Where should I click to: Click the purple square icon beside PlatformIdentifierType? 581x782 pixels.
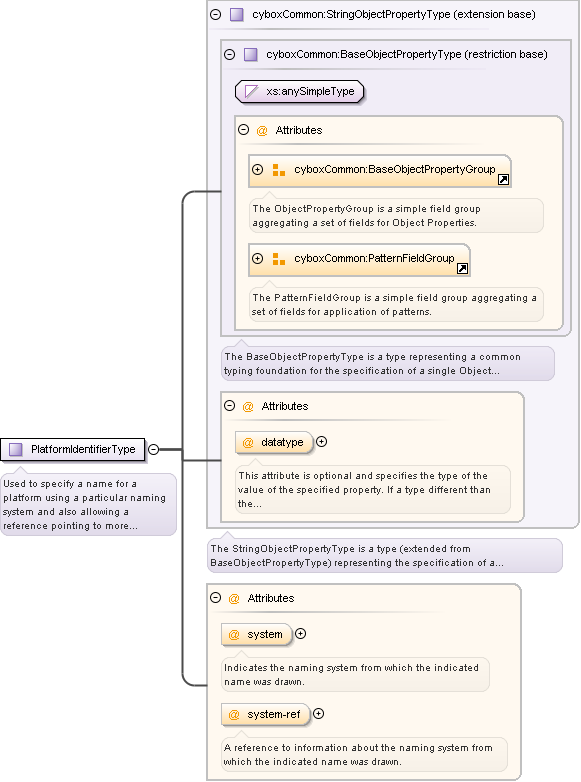pos(15,449)
